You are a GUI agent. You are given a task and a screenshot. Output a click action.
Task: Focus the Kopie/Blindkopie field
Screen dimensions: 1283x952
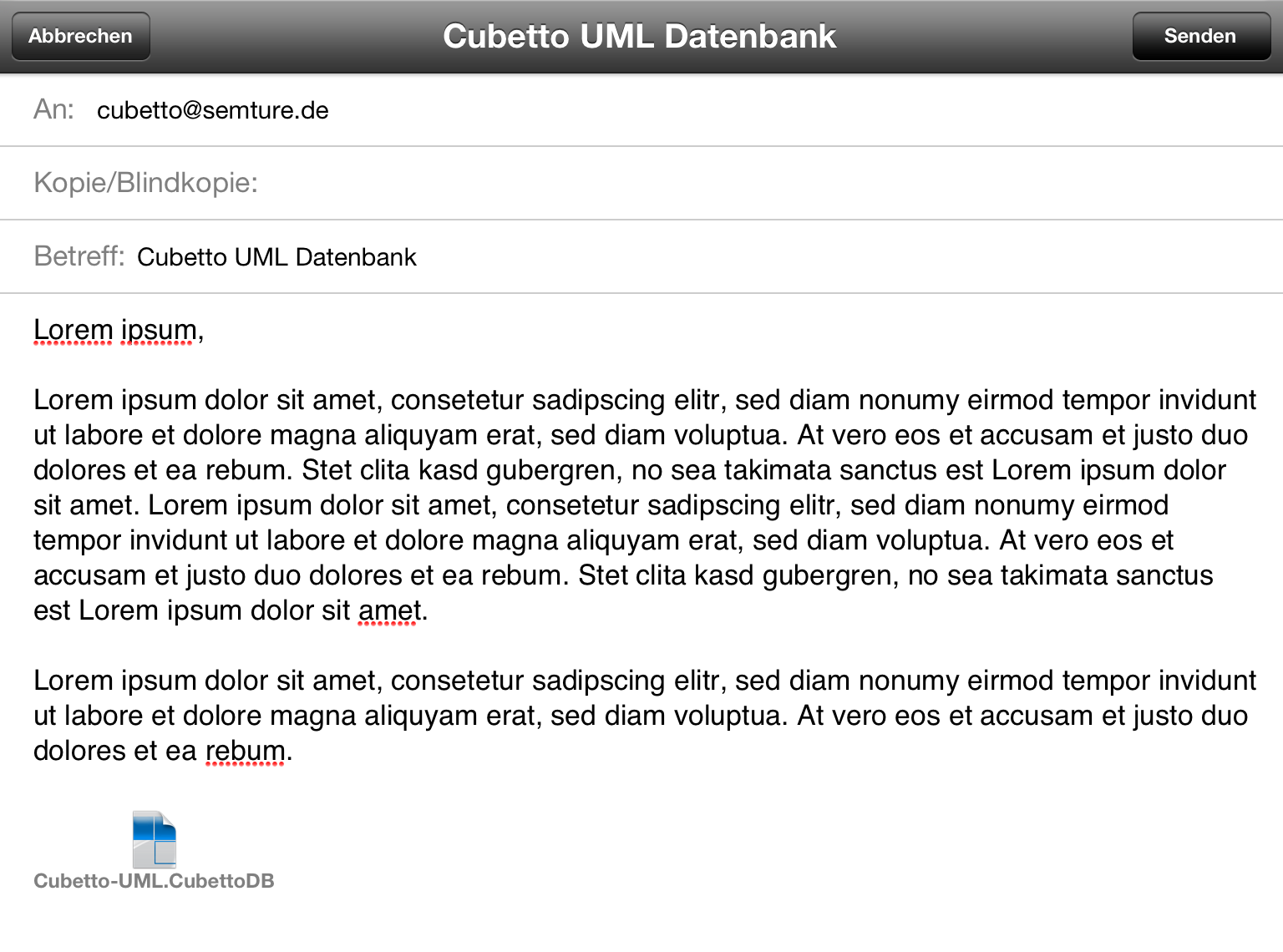pyautogui.click(x=641, y=183)
